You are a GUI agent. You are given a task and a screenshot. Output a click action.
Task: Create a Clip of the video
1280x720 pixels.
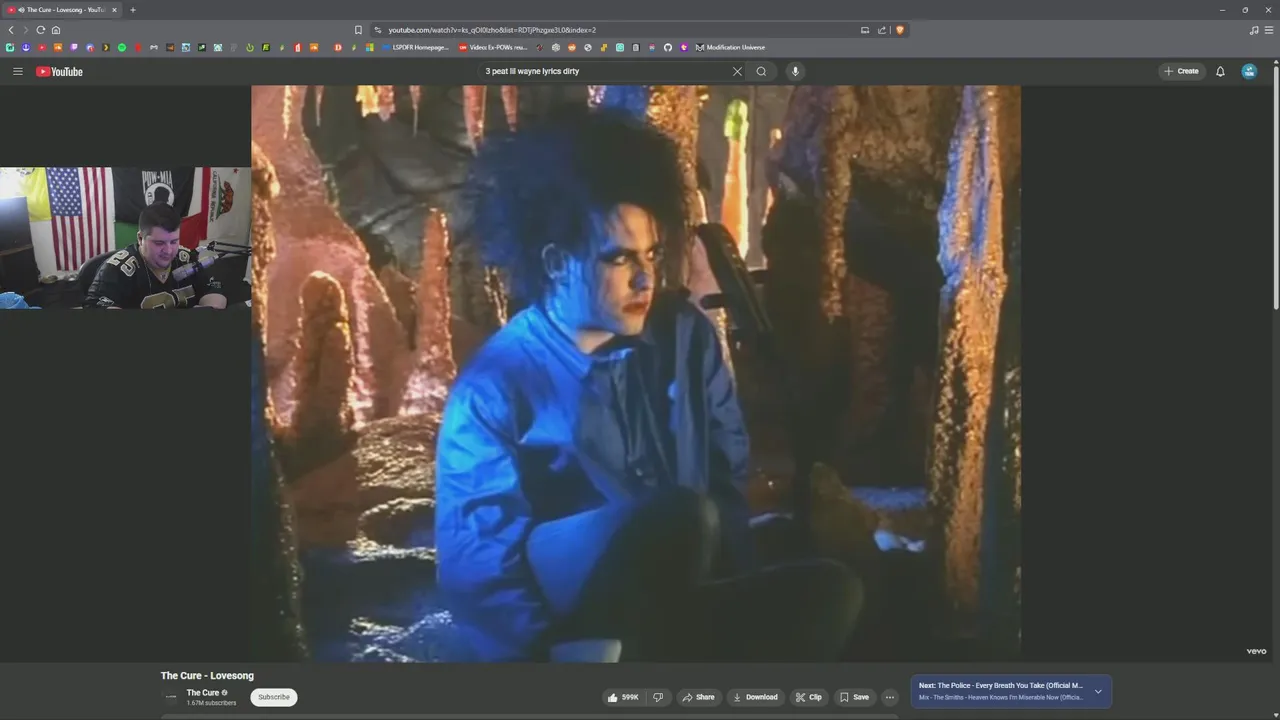809,697
